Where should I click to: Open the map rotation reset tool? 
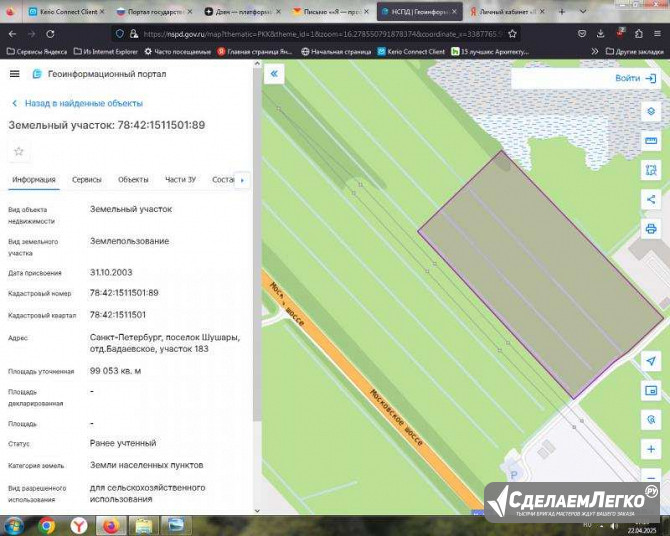(x=651, y=420)
